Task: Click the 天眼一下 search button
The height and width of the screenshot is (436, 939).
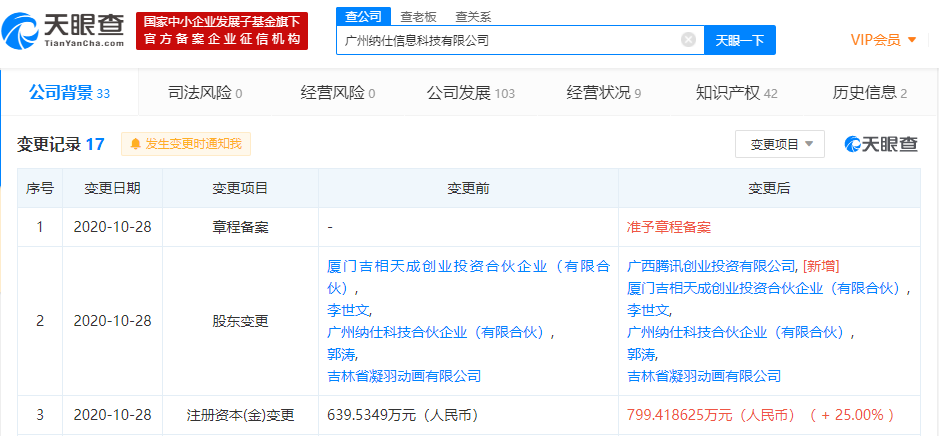Action: pyautogui.click(x=740, y=40)
